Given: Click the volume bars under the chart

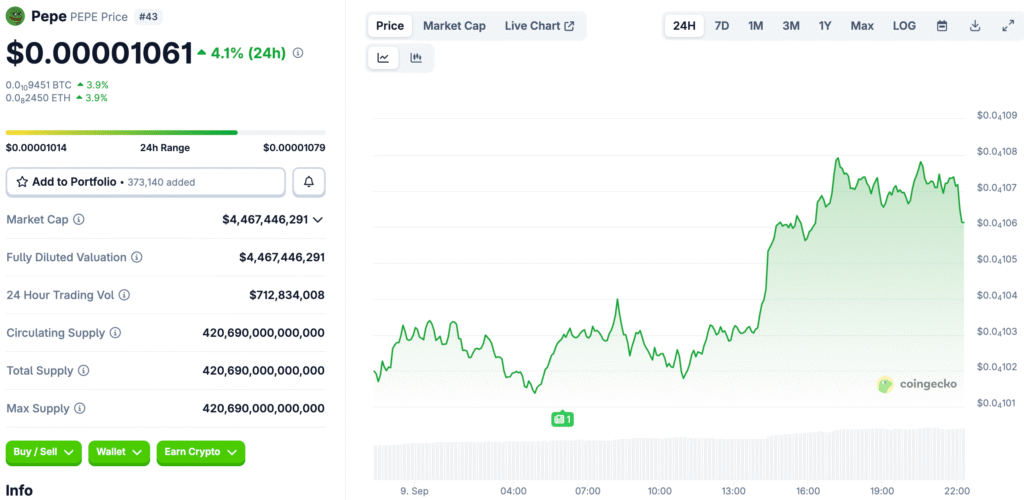Looking at the screenshot, I should click(669, 455).
